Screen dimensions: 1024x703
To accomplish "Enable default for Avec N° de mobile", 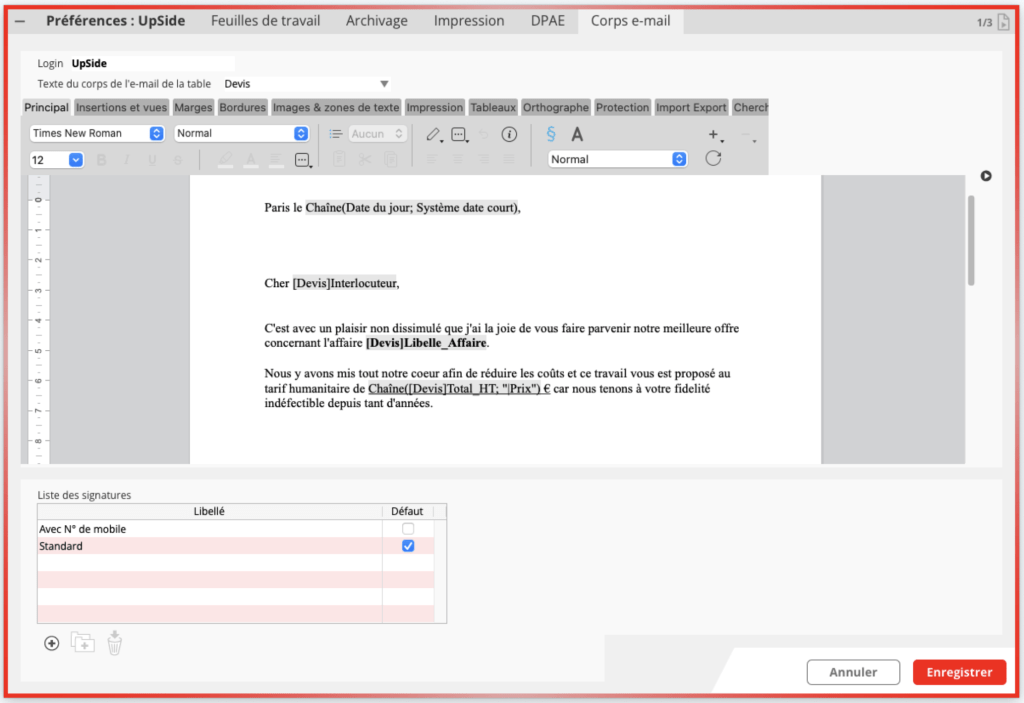I will (x=407, y=529).
